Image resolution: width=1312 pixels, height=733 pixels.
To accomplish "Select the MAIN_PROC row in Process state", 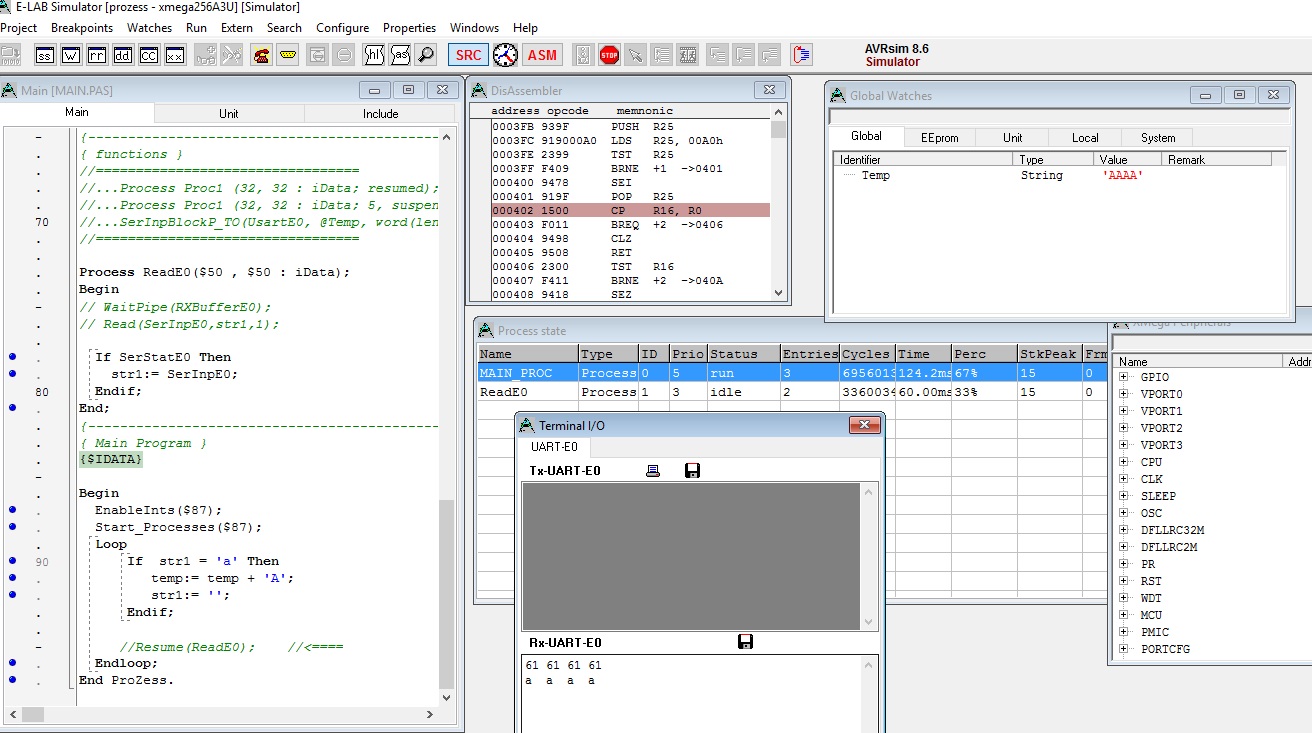I will coord(792,373).
